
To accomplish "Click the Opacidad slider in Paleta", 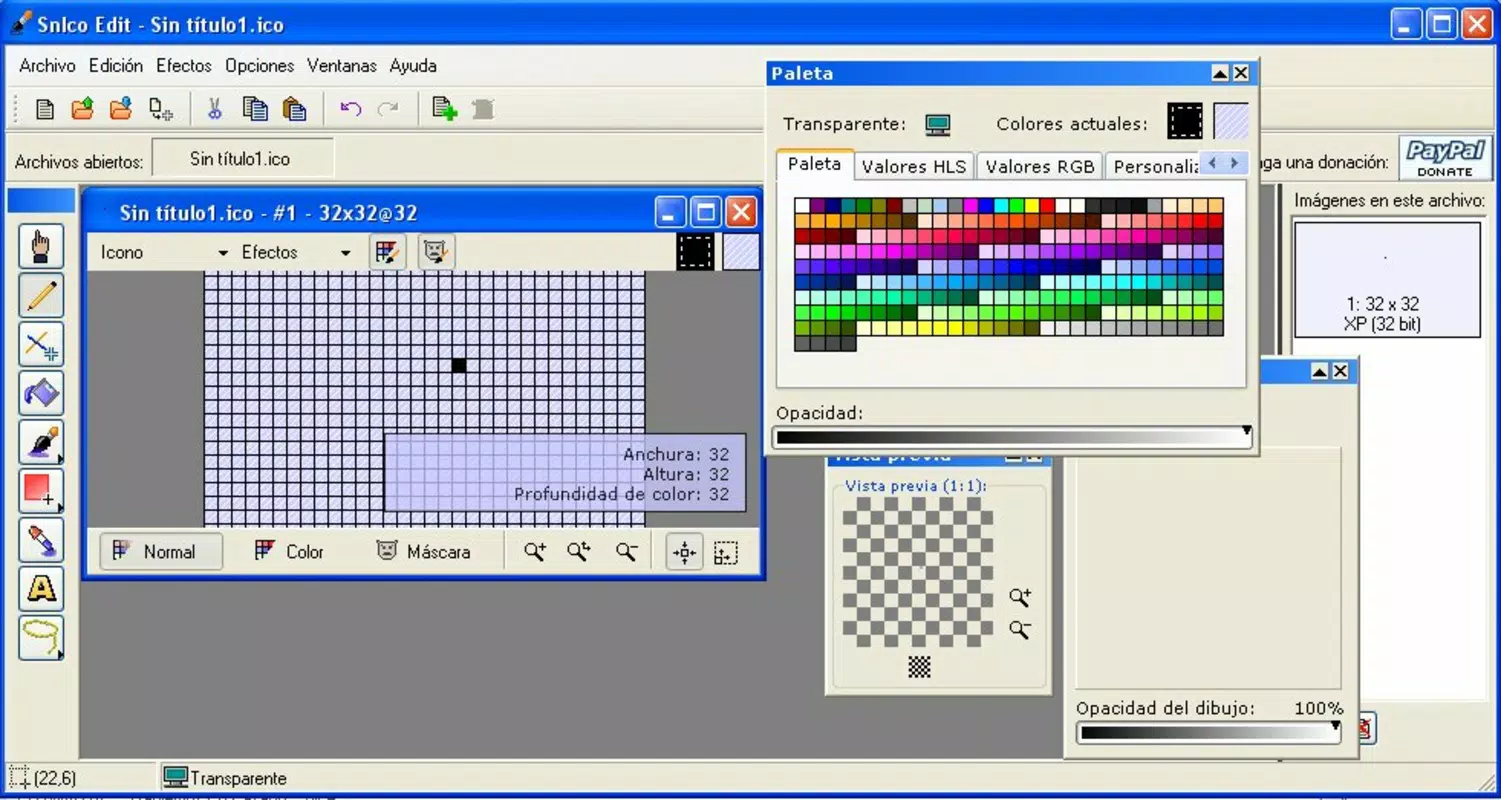I will pos(1012,437).
